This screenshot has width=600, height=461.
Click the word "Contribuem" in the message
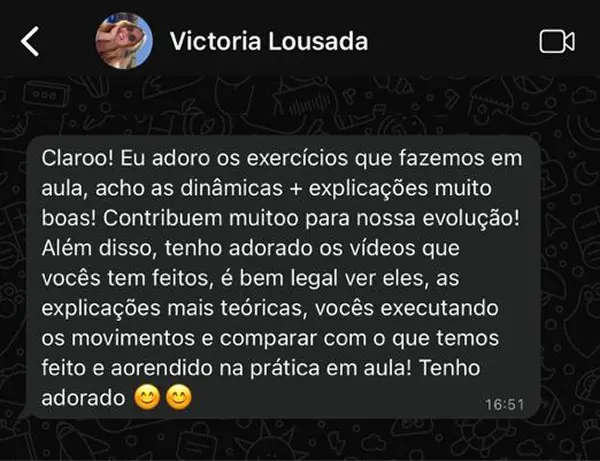coord(163,218)
